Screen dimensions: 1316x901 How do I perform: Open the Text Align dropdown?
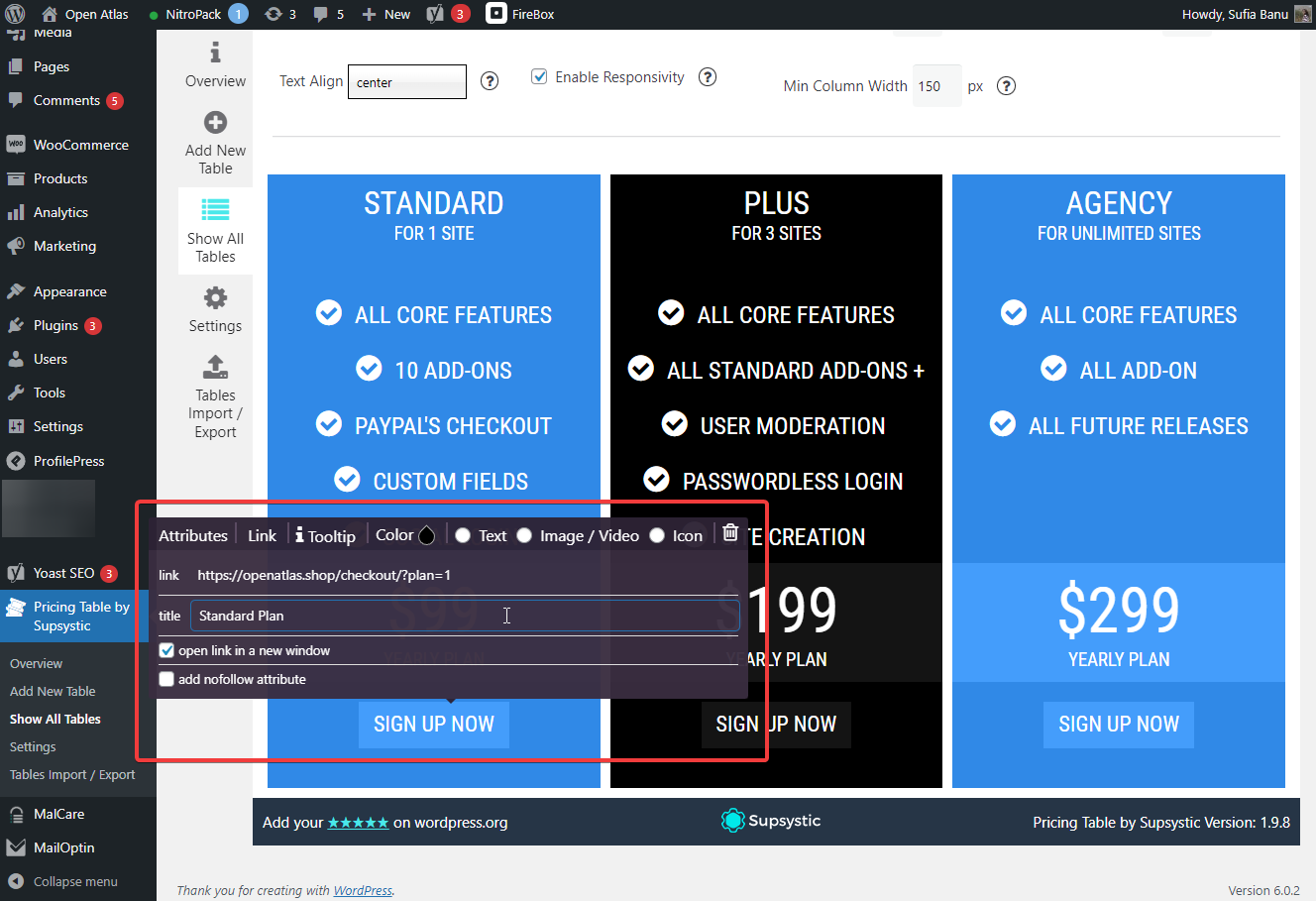point(407,82)
